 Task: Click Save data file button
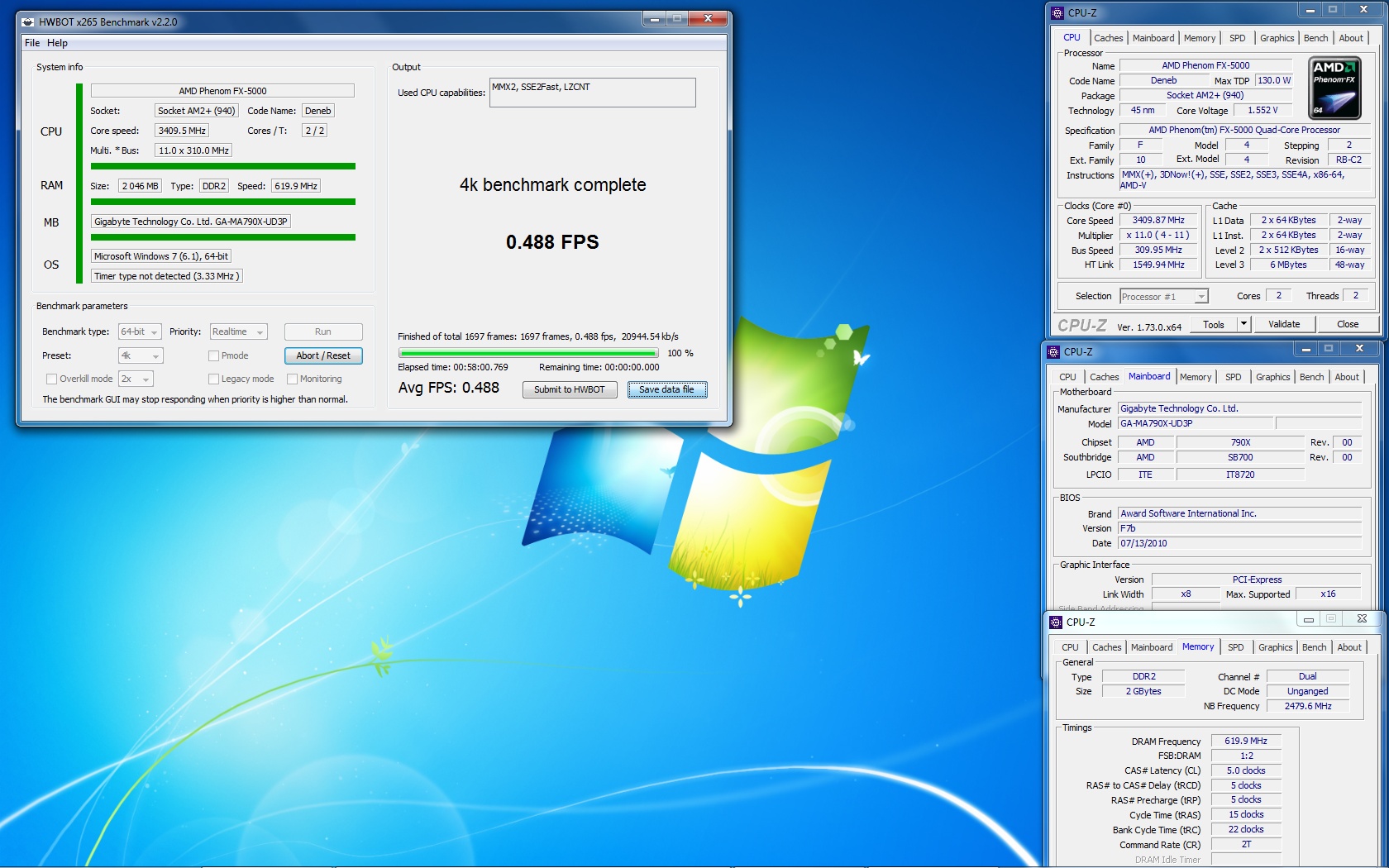(666, 389)
